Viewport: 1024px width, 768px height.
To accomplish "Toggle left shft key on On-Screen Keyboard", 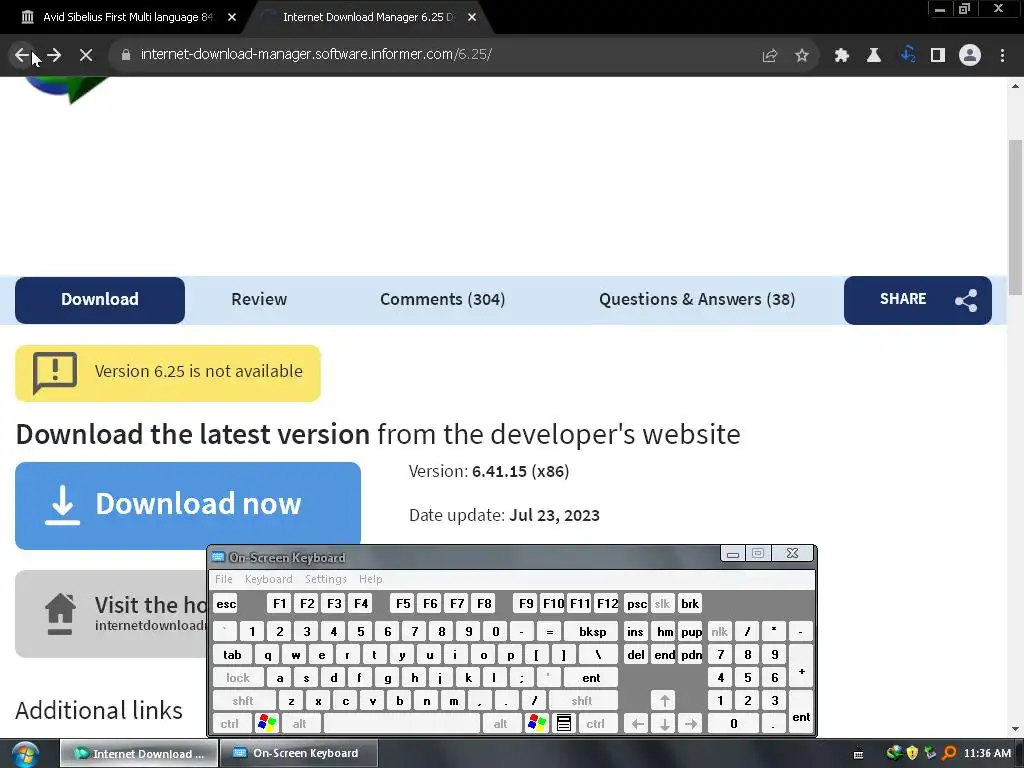I will point(243,701).
